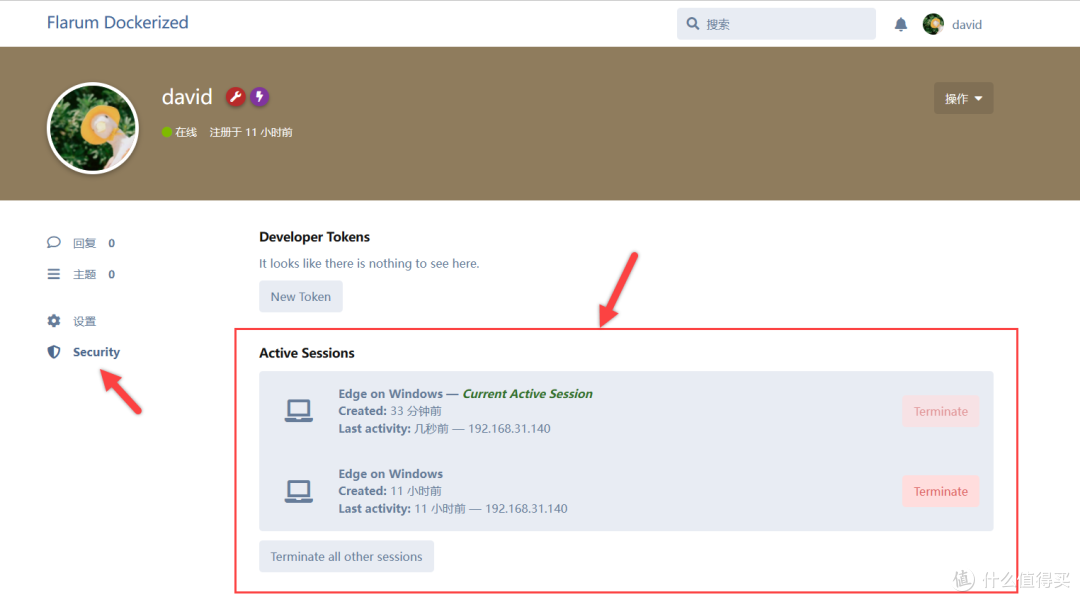Image resolution: width=1080 pixels, height=602 pixels.
Task: Click Created: 33 分钟前 text
Action: click(390, 411)
